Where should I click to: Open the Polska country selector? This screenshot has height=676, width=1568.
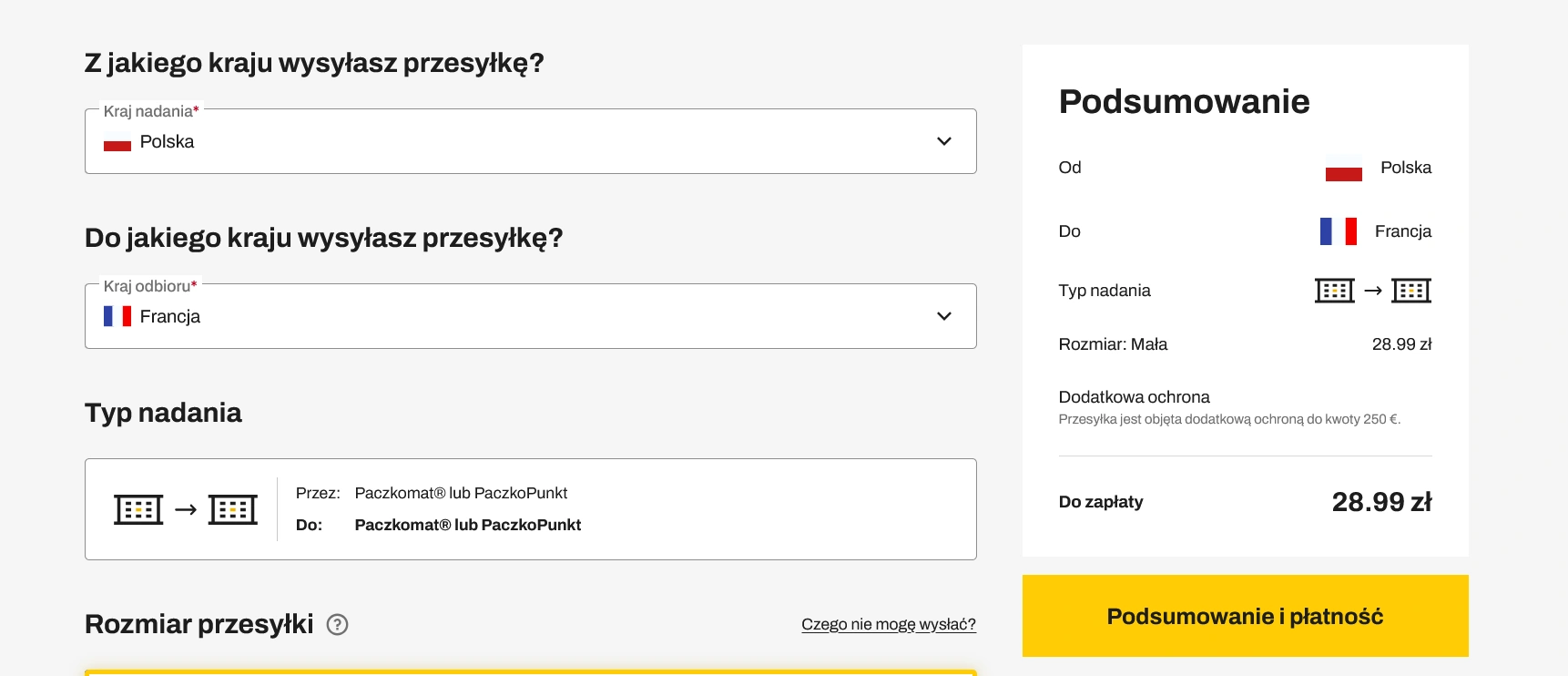[x=530, y=141]
